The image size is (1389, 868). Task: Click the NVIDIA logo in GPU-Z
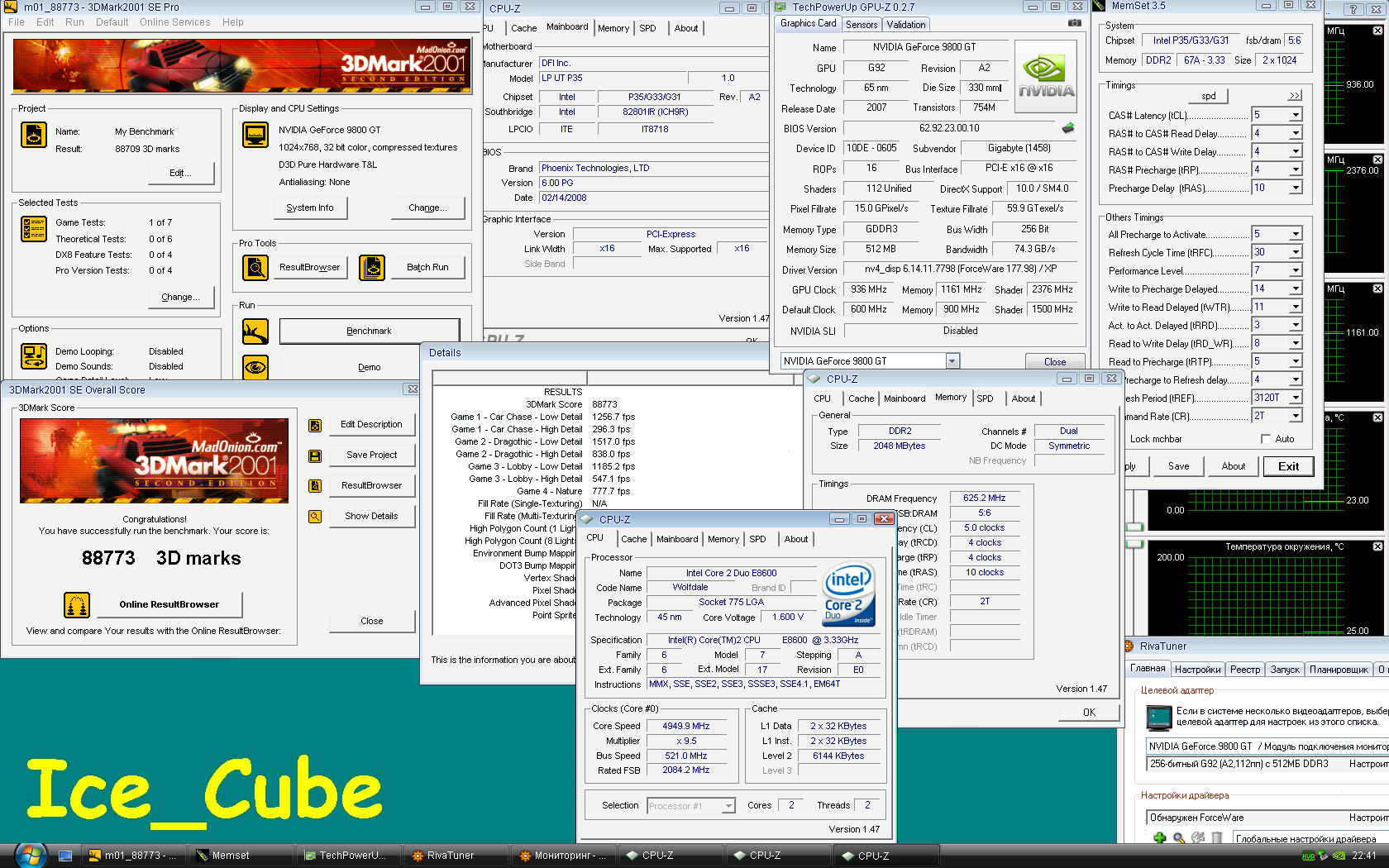[1046, 77]
